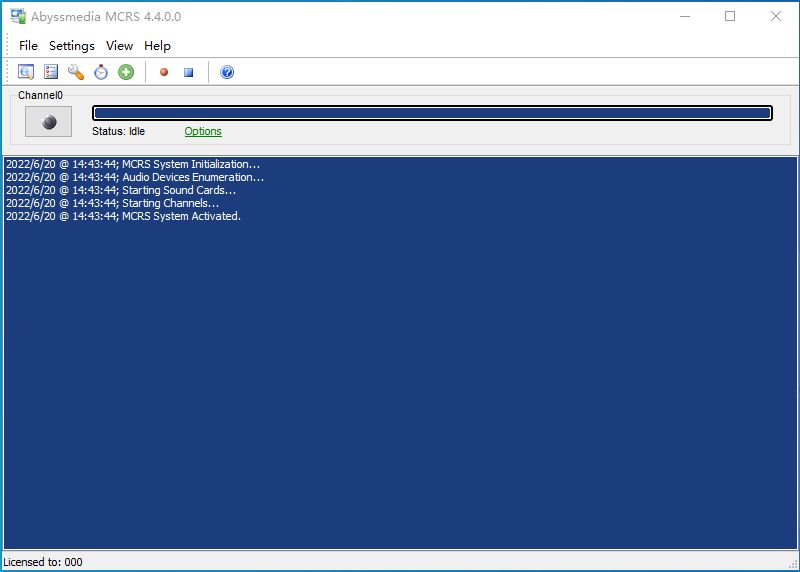
Task: Open the File menu
Action: [x=28, y=46]
